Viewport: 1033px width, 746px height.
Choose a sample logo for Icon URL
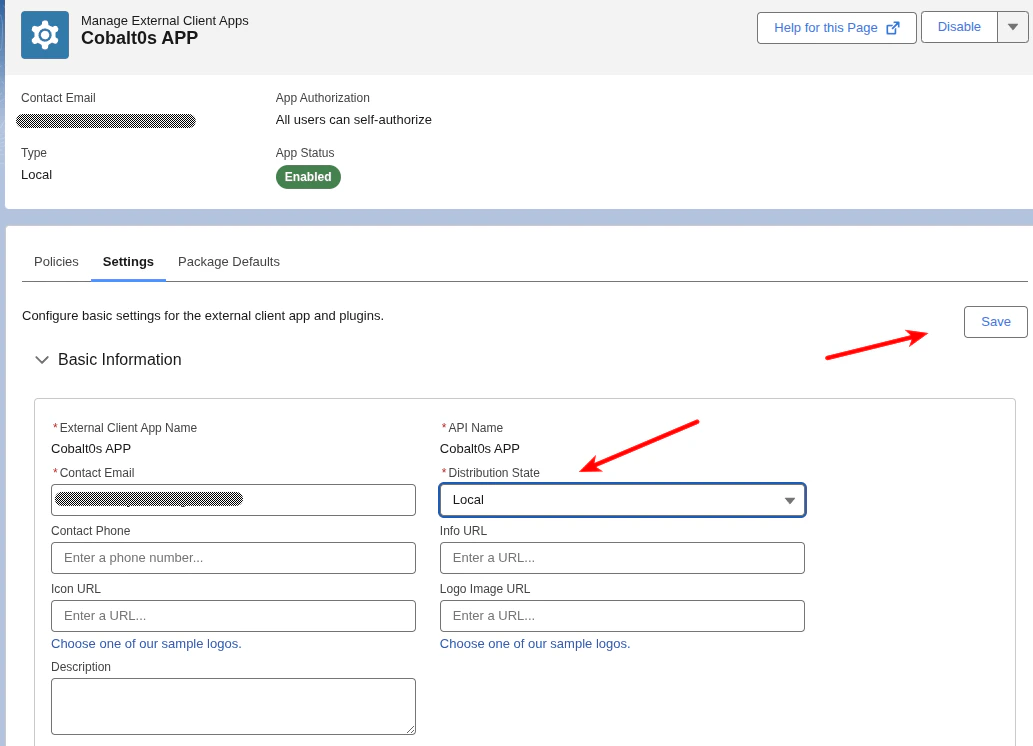tap(146, 643)
